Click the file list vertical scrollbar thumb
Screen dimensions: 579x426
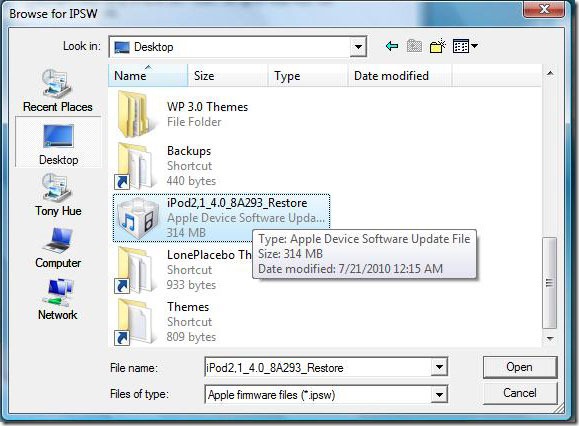coord(549,283)
